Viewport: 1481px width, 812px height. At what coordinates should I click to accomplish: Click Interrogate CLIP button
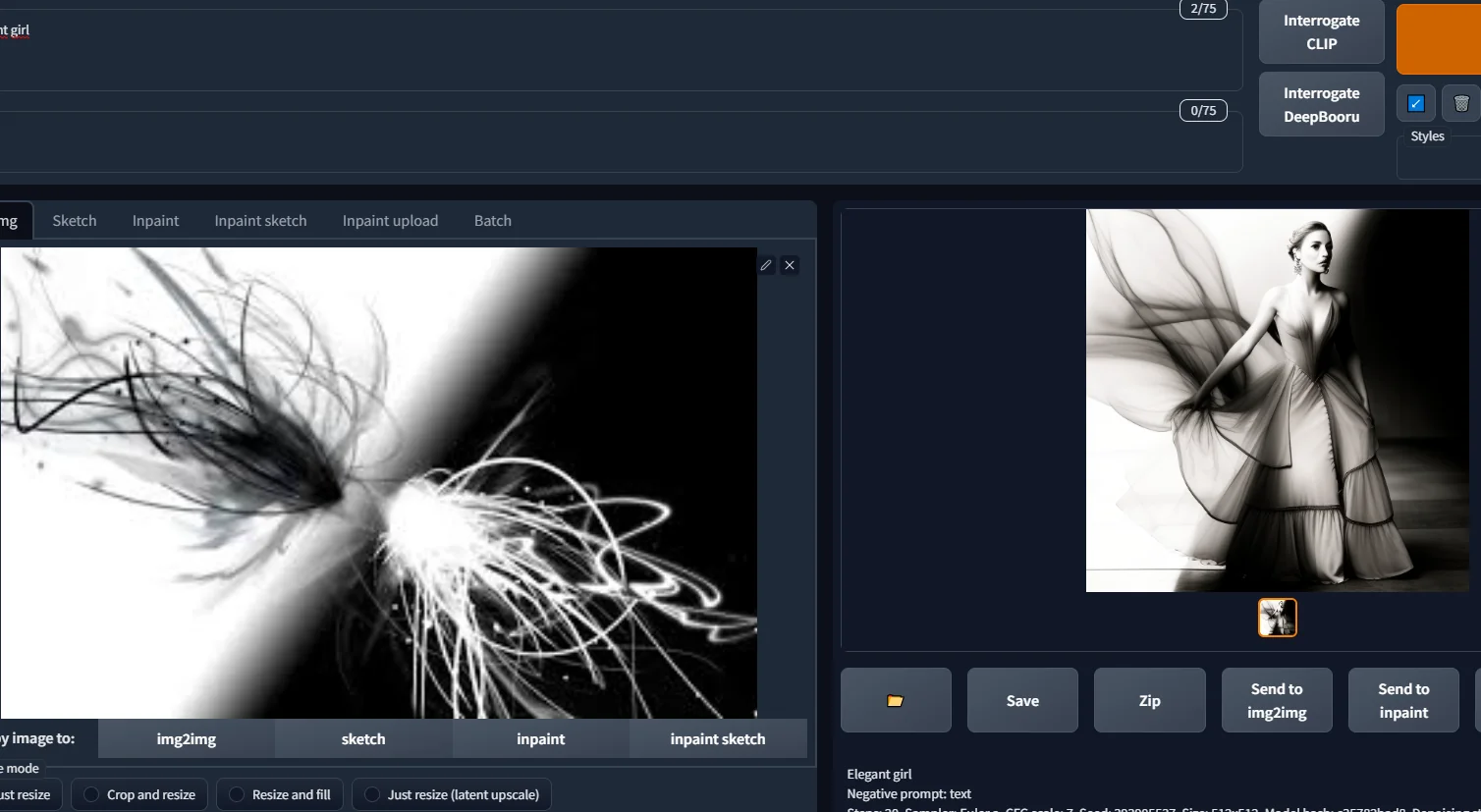tap(1321, 32)
